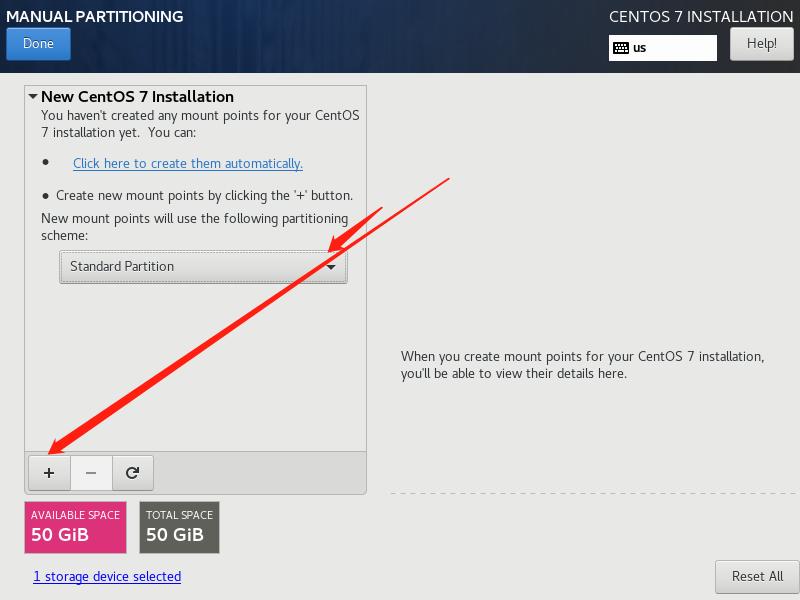Click the dropdown arrow on the partitioning scheme selector
The width and height of the screenshot is (800, 600).
pyautogui.click(x=331, y=266)
